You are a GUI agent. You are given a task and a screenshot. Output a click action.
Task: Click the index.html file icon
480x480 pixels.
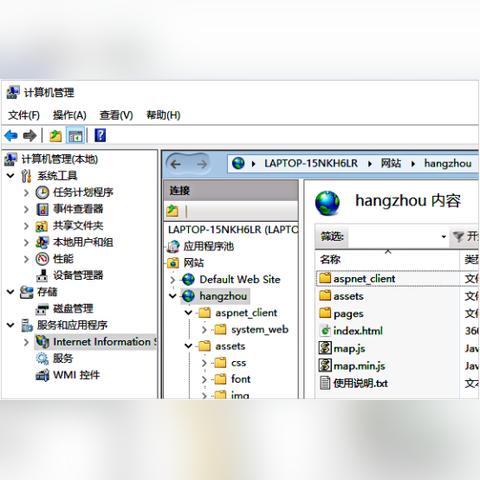pyautogui.click(x=325, y=331)
